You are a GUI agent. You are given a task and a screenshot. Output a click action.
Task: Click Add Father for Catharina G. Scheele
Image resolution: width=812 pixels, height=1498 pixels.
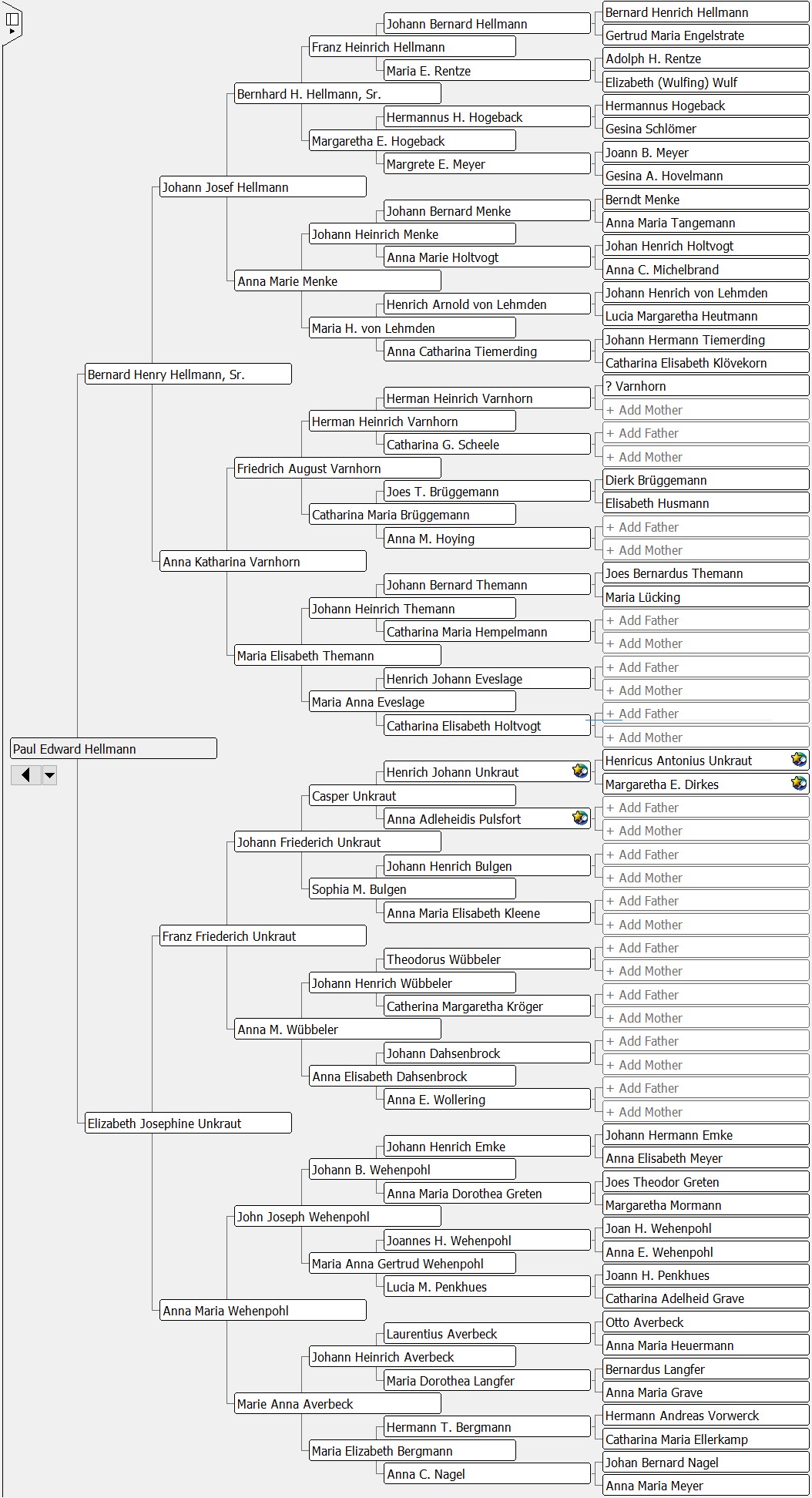coord(706,432)
